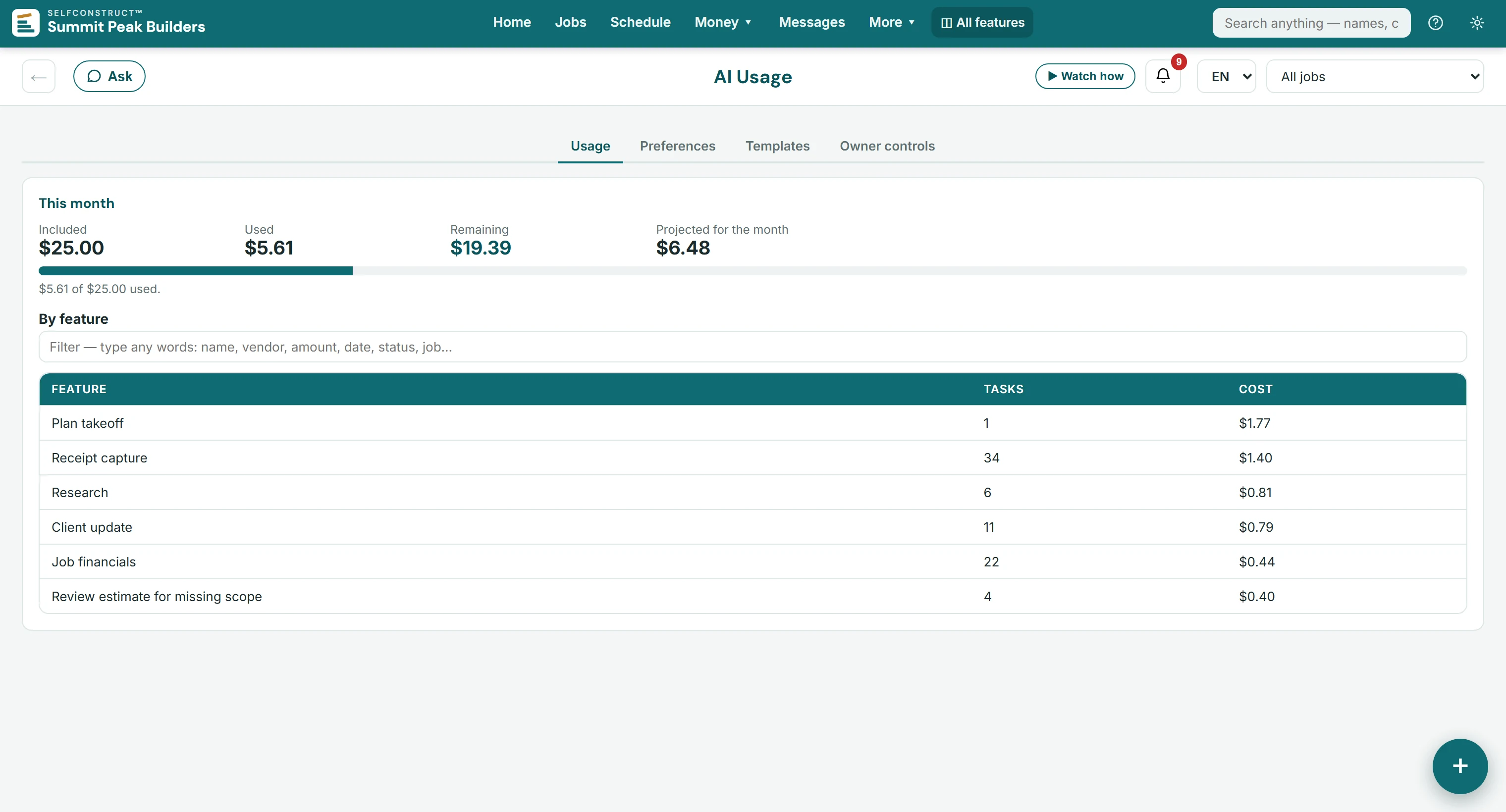Expand the Money menu
The height and width of the screenshot is (812, 1506).
coord(723,22)
